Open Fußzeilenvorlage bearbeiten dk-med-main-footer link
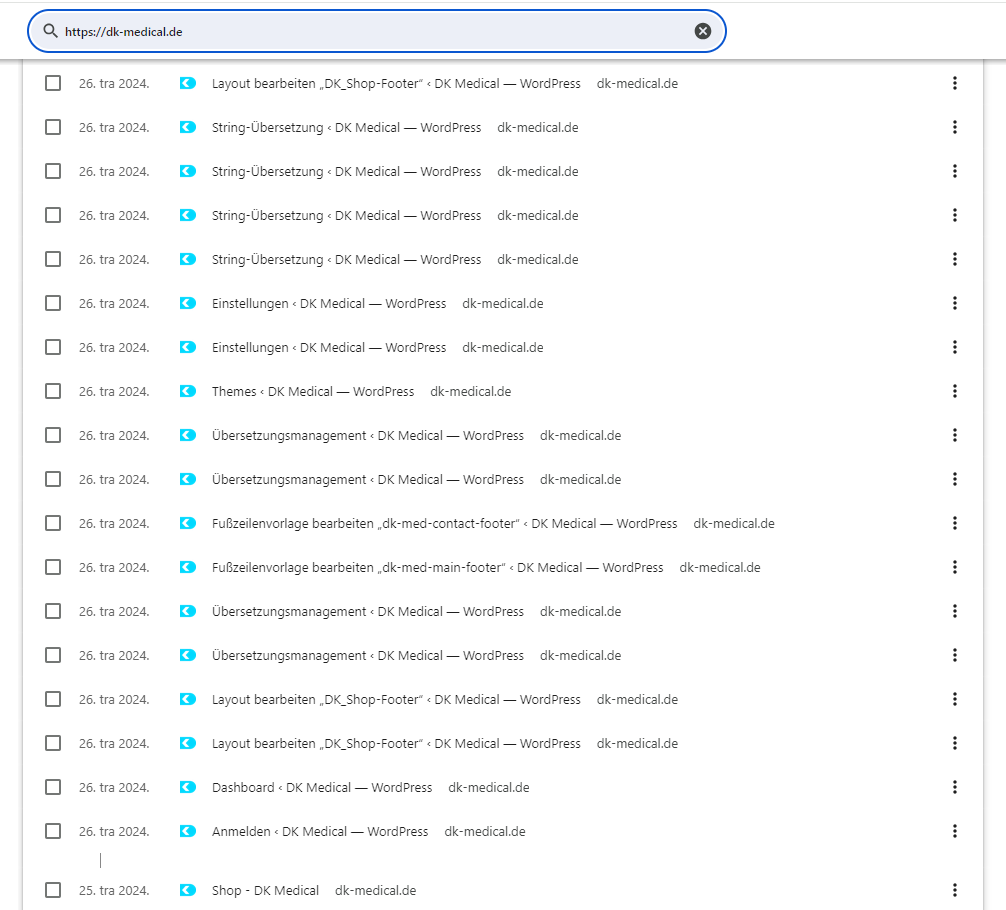Image resolution: width=1006 pixels, height=910 pixels. point(438,567)
